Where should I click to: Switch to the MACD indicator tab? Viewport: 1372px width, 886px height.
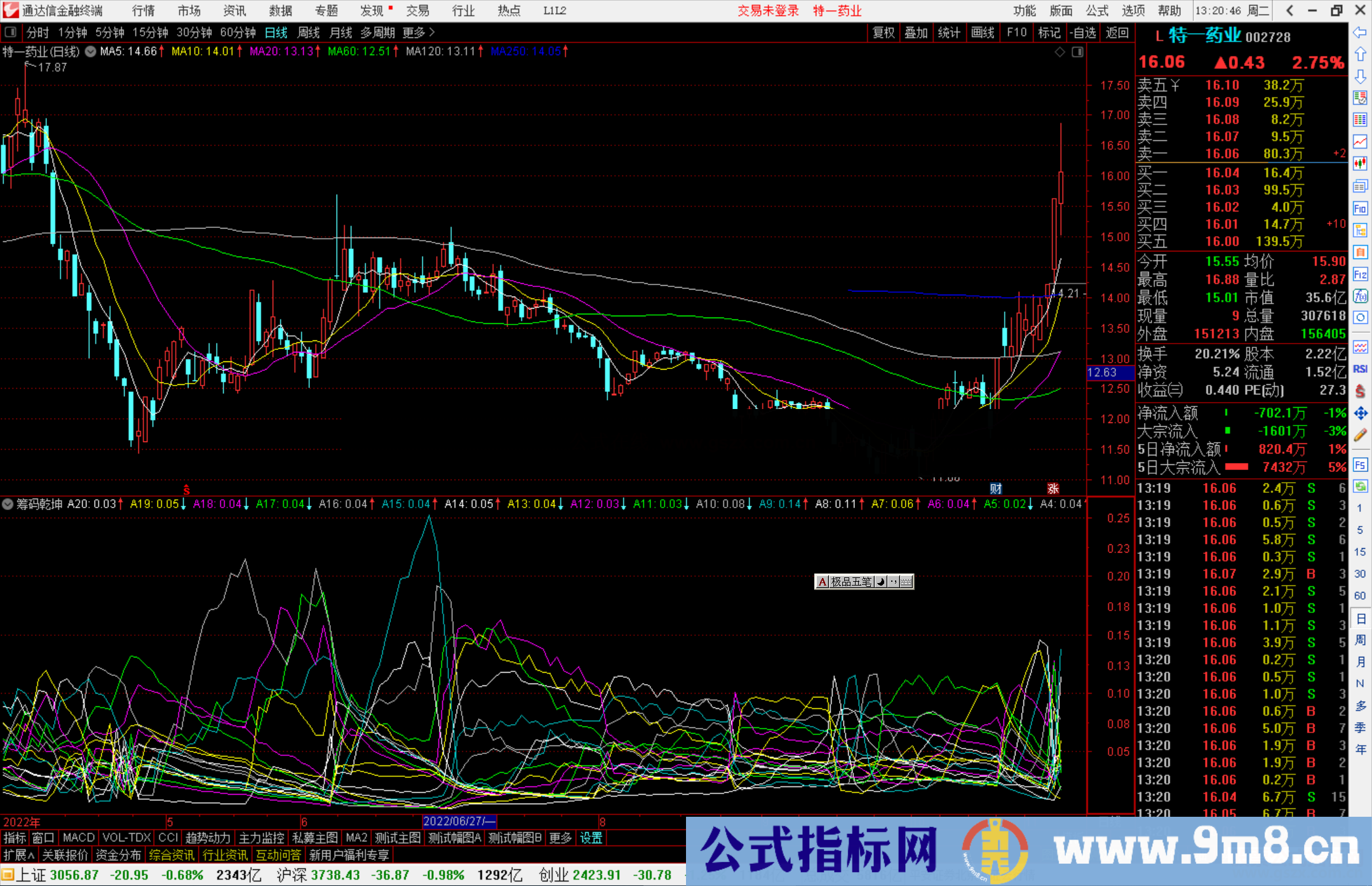click(x=79, y=838)
